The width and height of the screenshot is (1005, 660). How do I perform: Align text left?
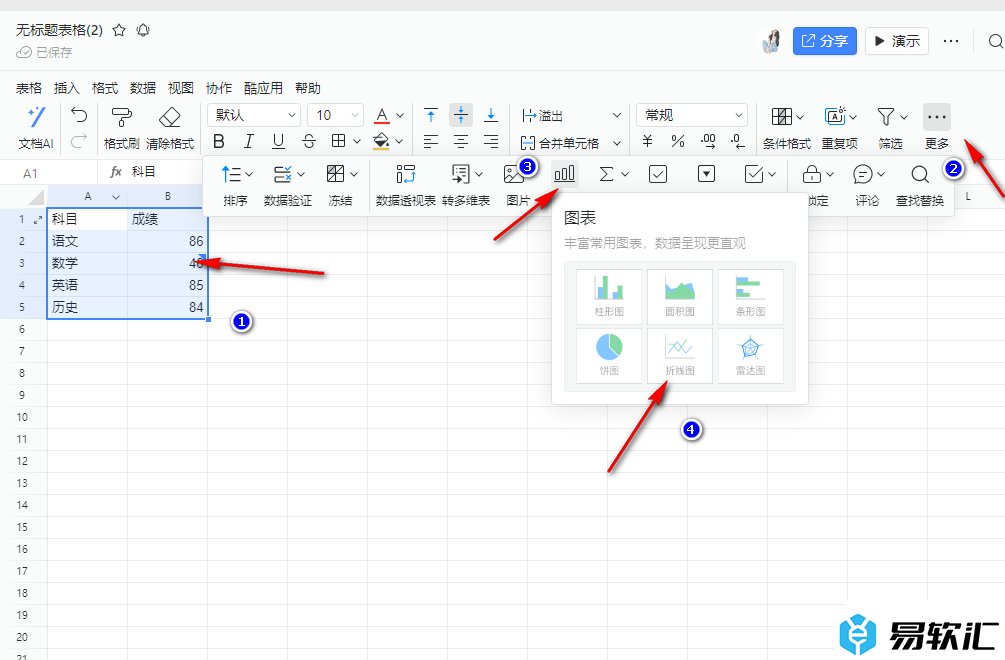(x=431, y=142)
